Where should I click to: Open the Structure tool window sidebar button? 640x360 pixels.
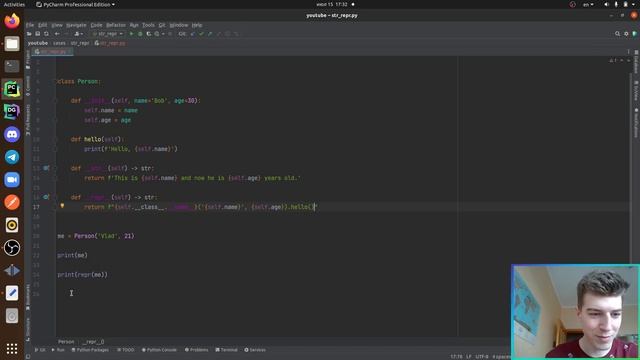click(x=28, y=330)
